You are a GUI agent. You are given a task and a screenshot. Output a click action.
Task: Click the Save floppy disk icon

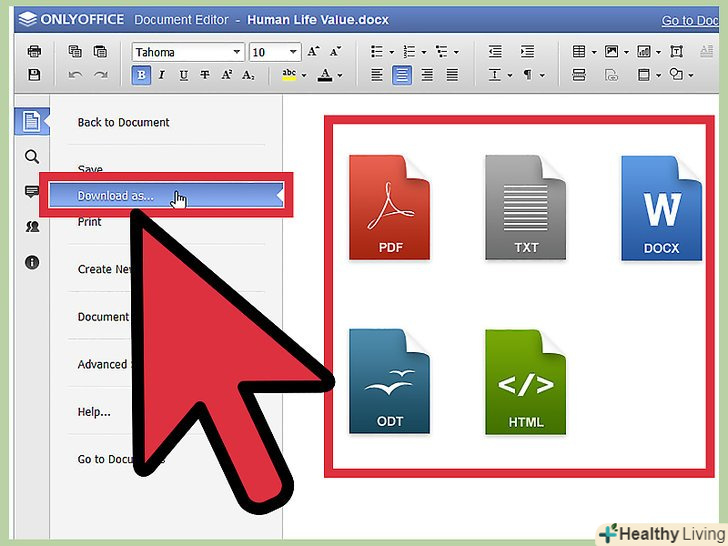(34, 75)
